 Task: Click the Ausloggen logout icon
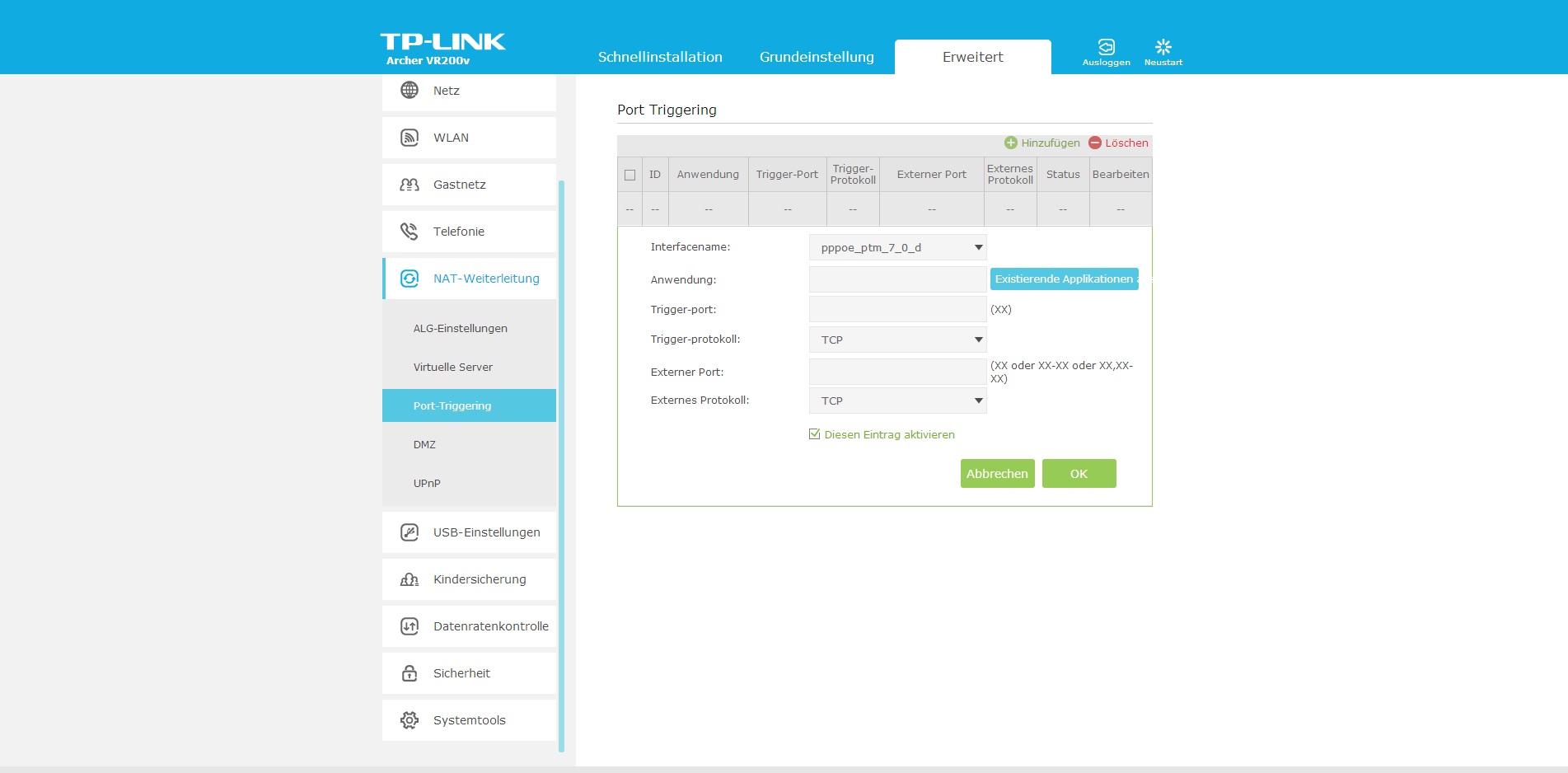1106,47
